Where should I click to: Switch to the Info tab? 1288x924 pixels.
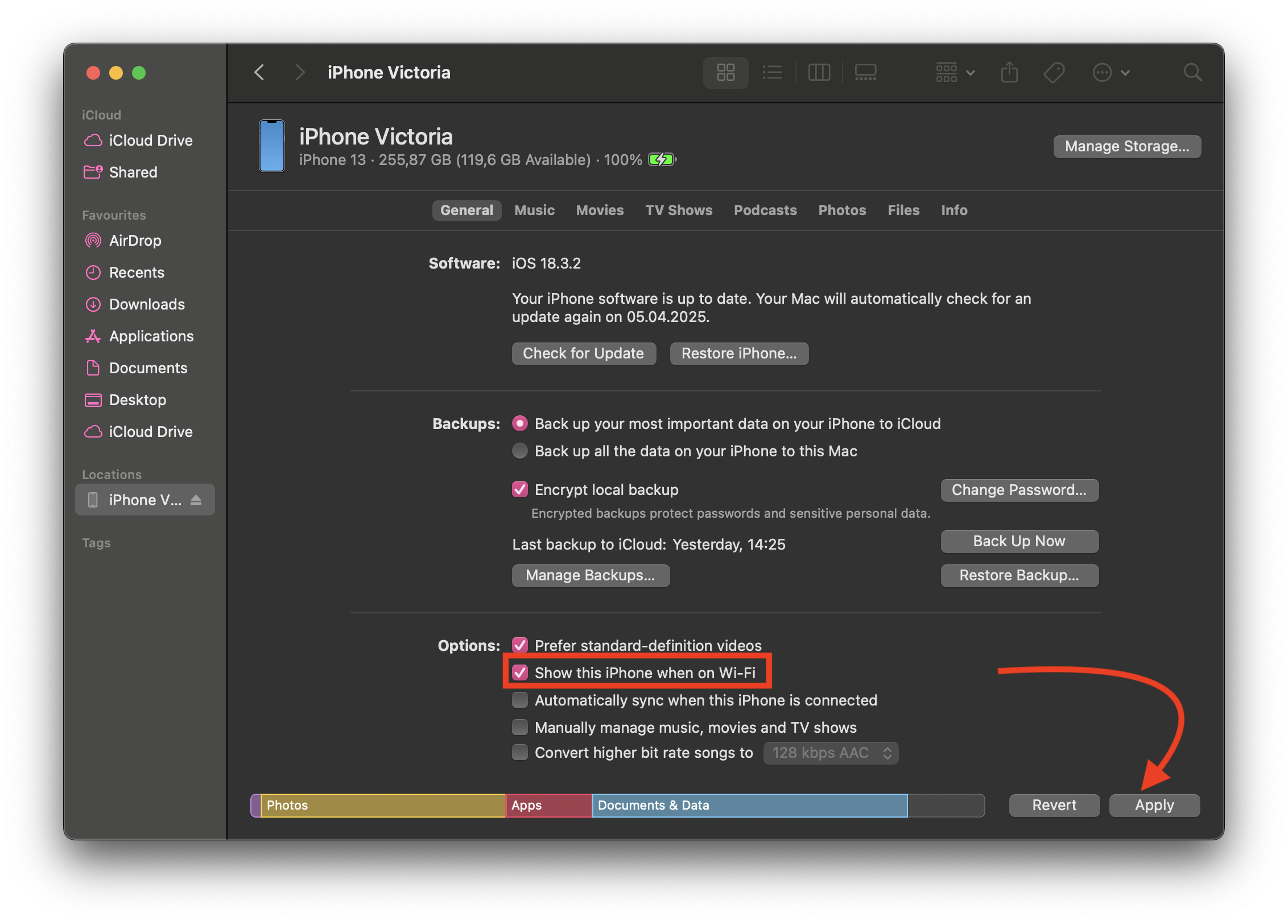coord(954,211)
